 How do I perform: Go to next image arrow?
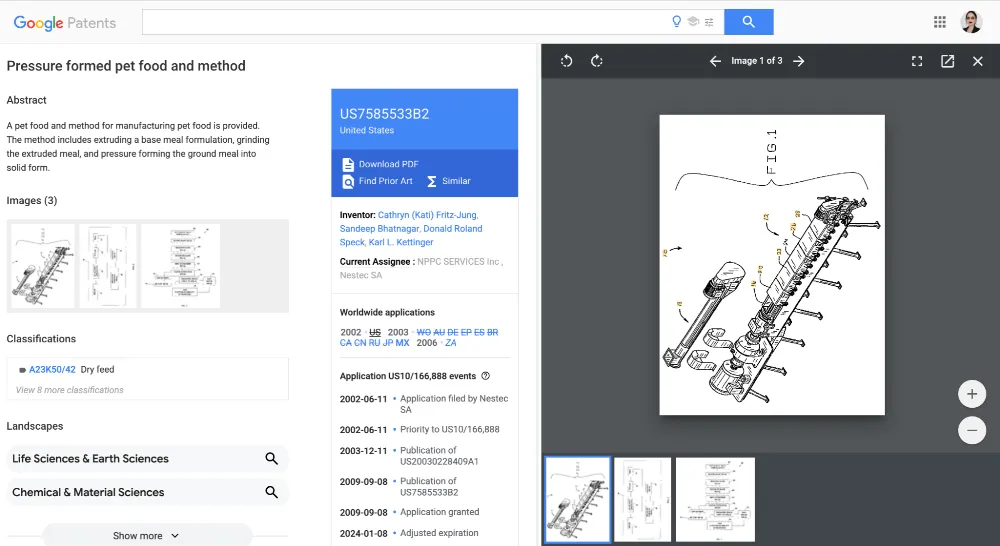pos(798,61)
